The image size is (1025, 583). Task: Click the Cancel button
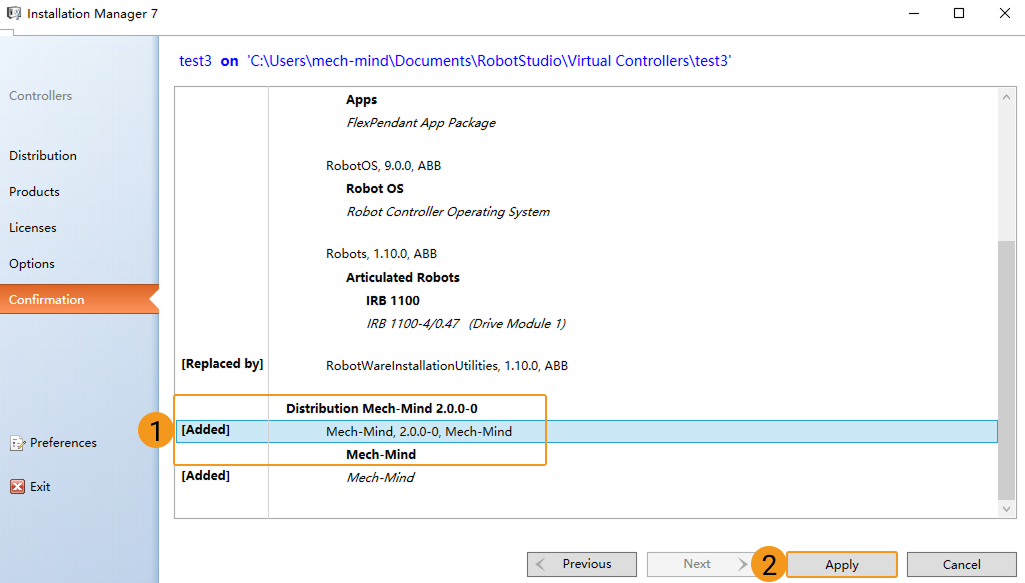(961, 564)
